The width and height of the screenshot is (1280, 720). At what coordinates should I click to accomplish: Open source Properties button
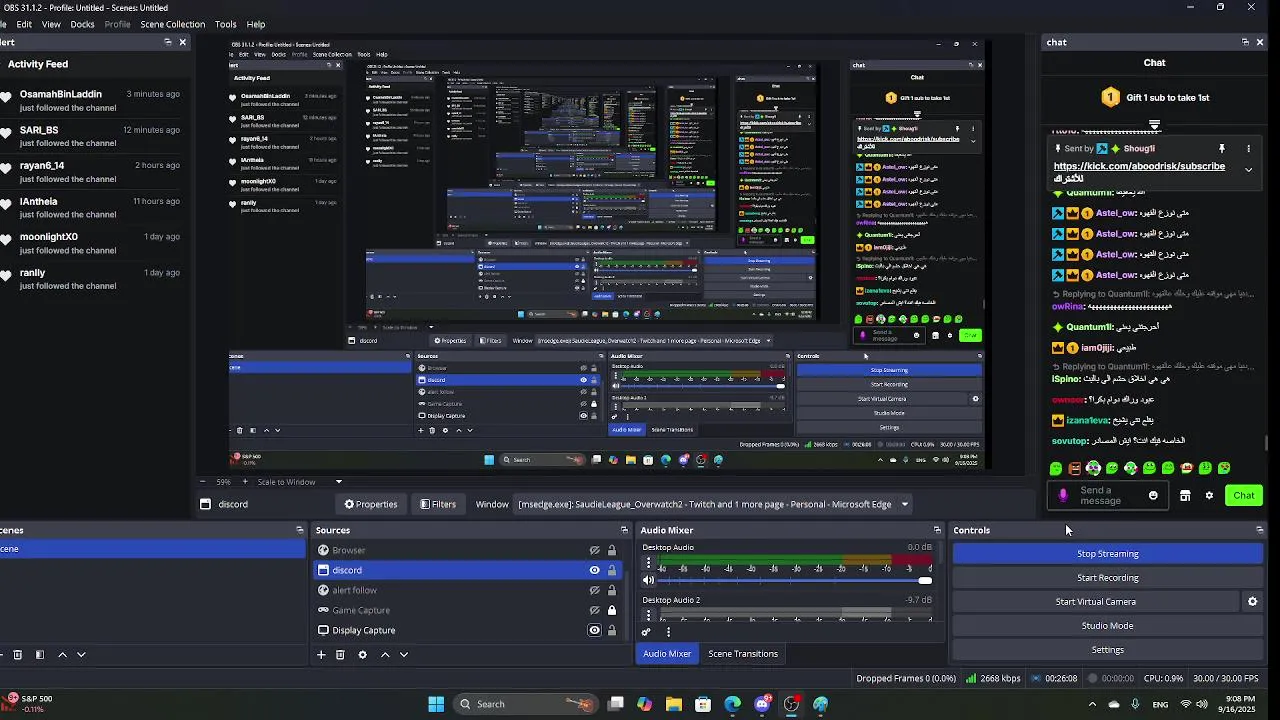pos(371,504)
